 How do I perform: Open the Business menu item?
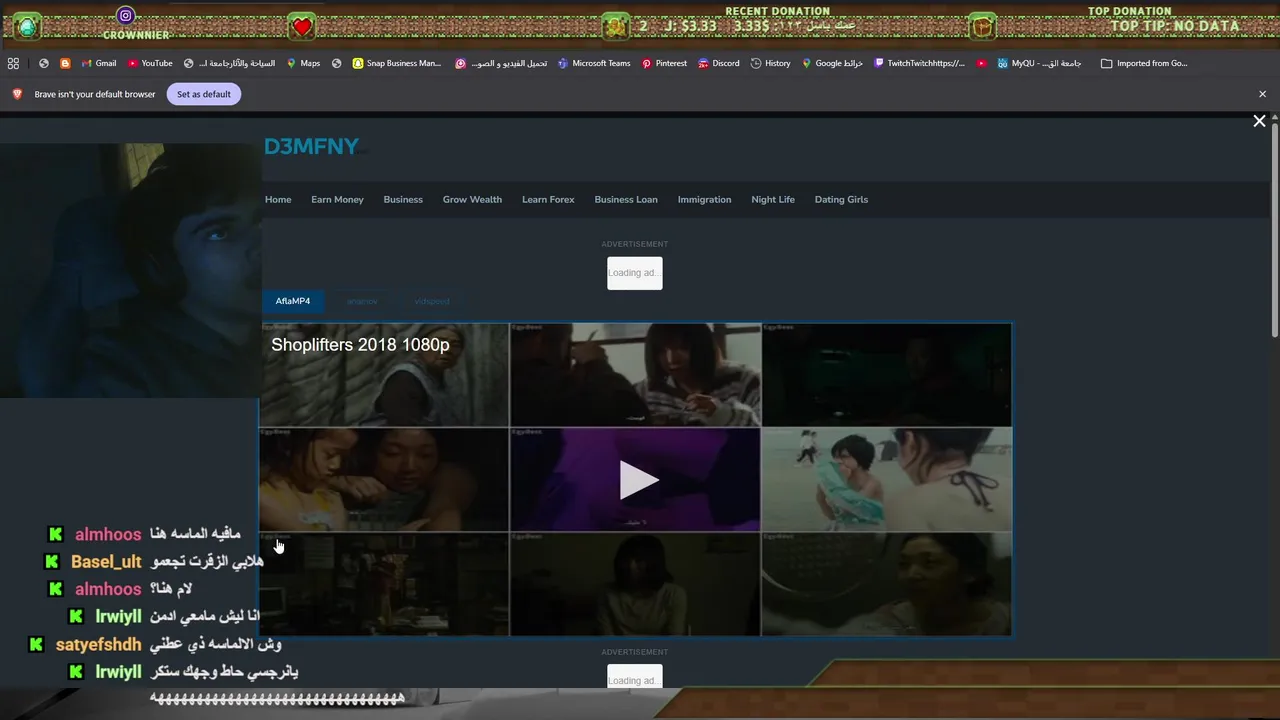pyautogui.click(x=403, y=199)
